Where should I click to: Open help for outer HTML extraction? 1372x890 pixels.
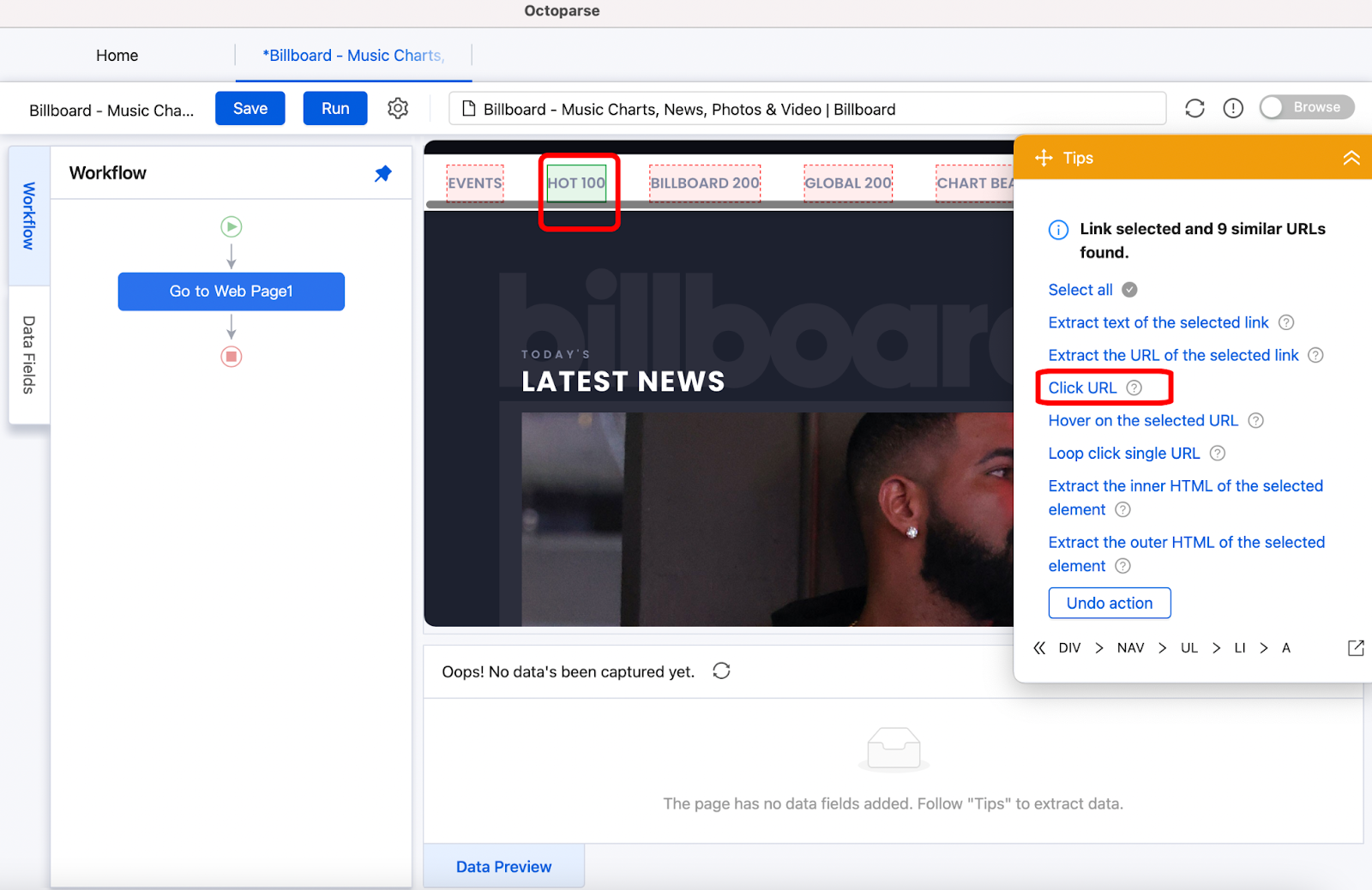coord(1122,566)
